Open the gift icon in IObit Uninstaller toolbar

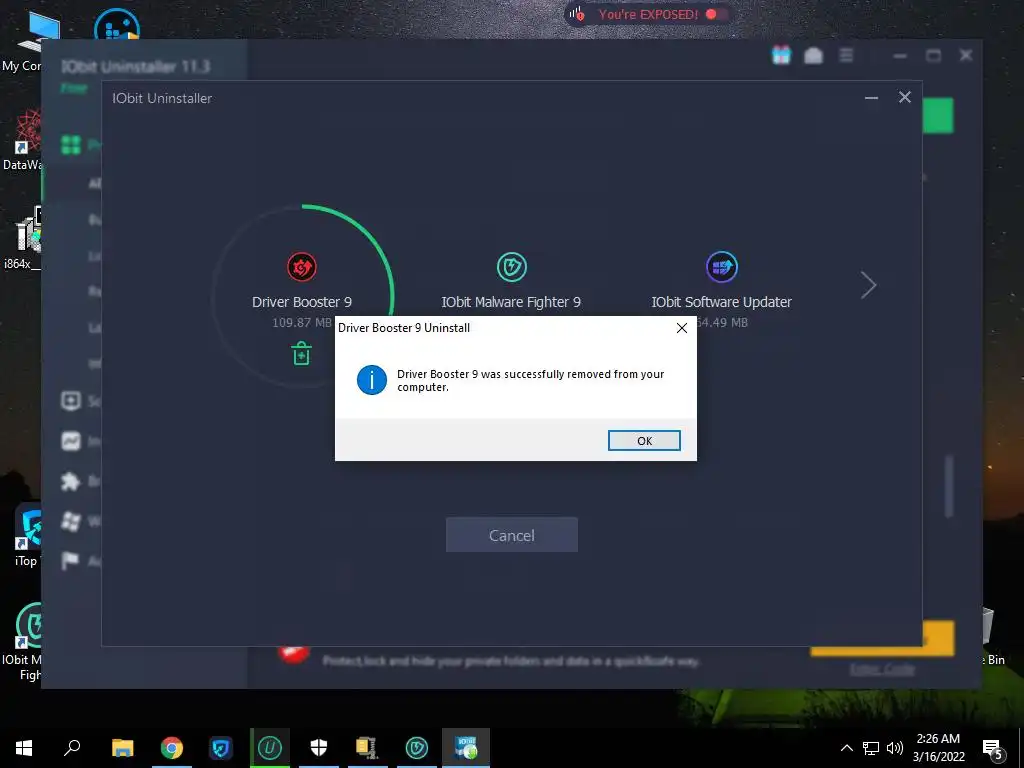point(781,56)
